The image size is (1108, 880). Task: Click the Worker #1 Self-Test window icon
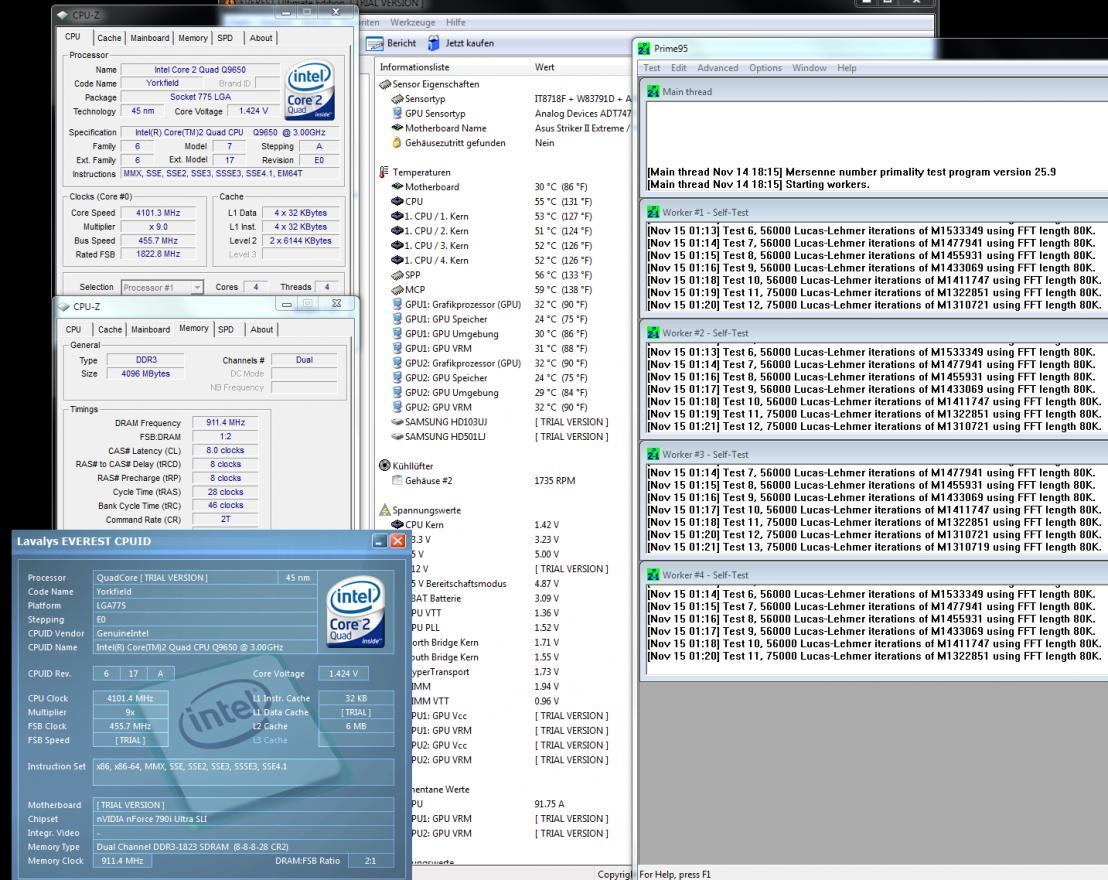pyautogui.click(x=653, y=213)
